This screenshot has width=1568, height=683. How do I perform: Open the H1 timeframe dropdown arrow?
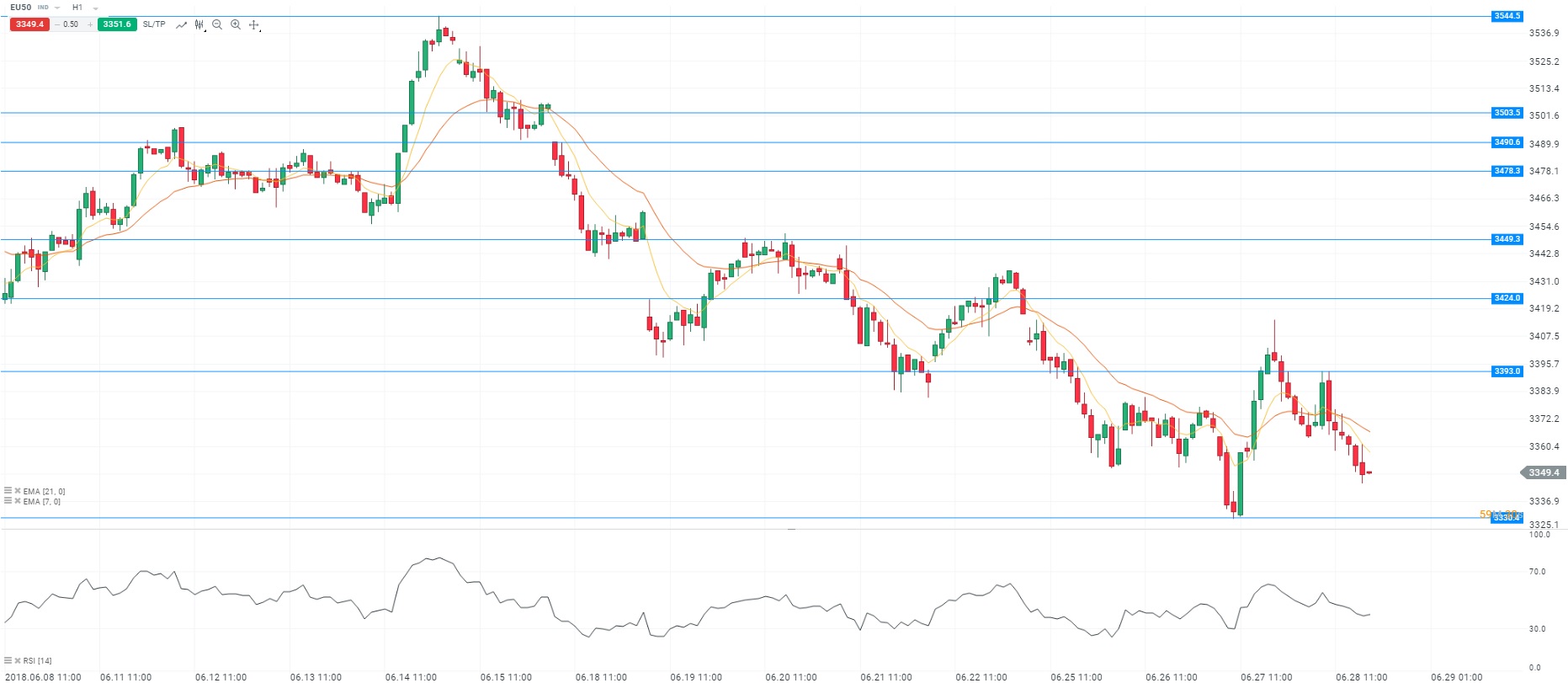tap(96, 8)
